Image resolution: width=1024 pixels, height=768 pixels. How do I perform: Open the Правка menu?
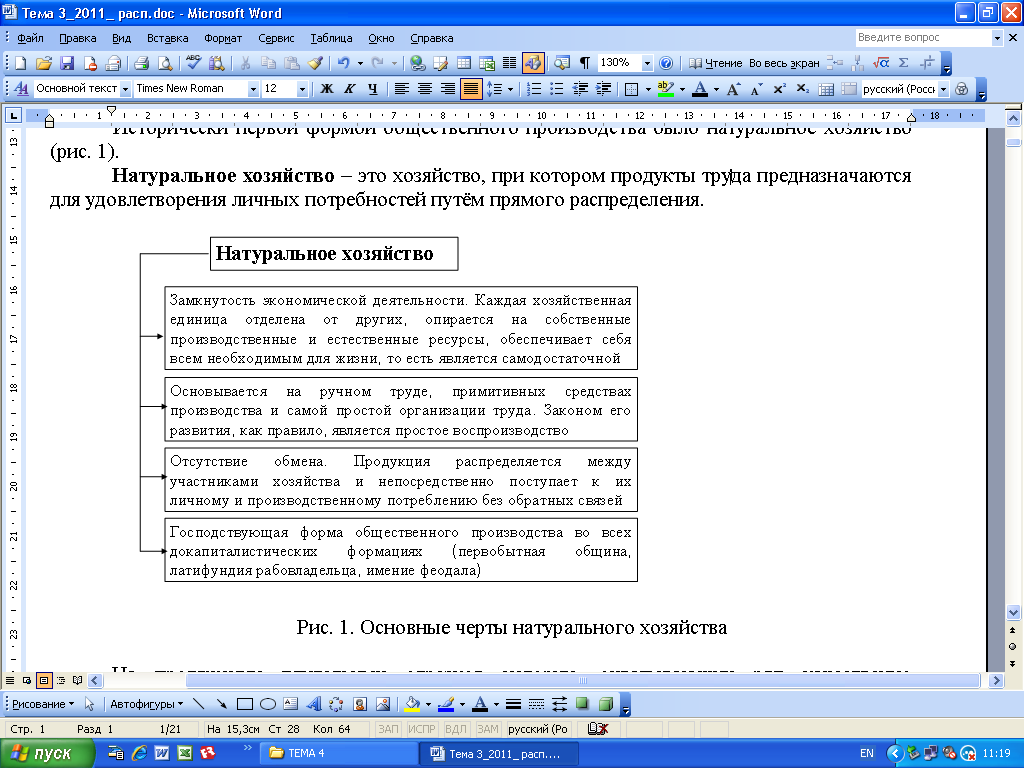point(78,39)
